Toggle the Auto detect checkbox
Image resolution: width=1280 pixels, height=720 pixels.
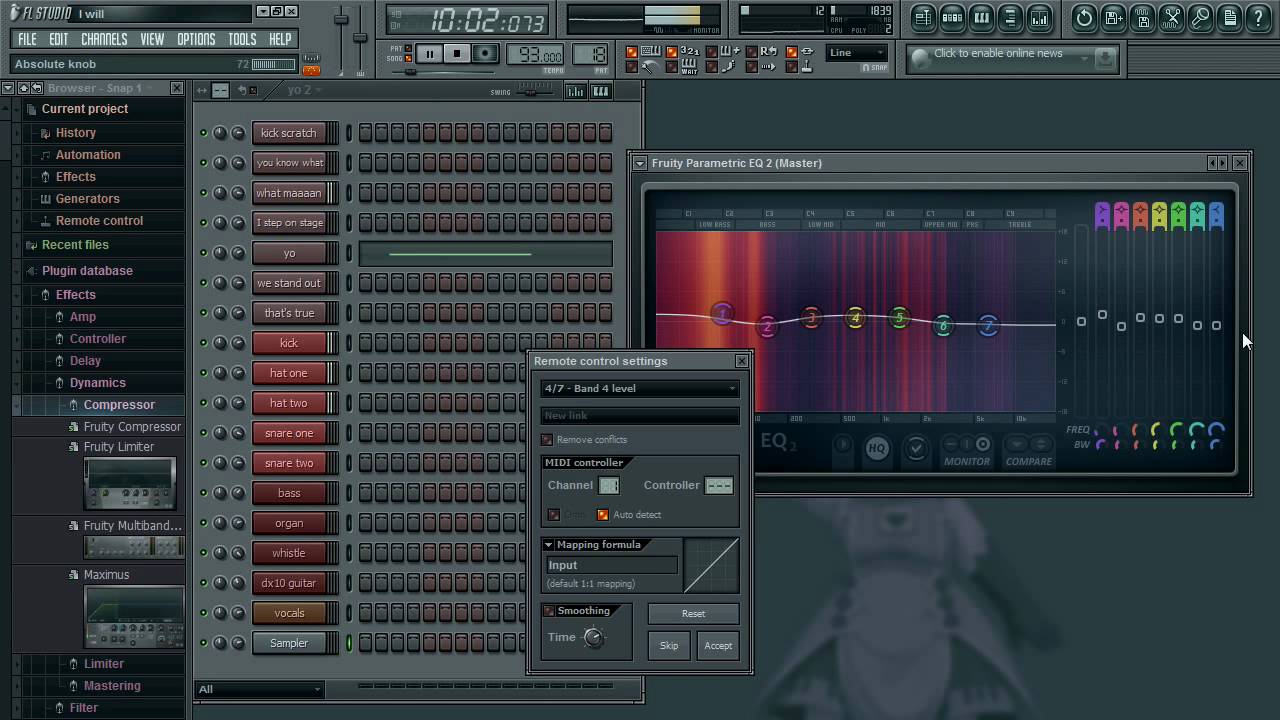click(x=602, y=515)
